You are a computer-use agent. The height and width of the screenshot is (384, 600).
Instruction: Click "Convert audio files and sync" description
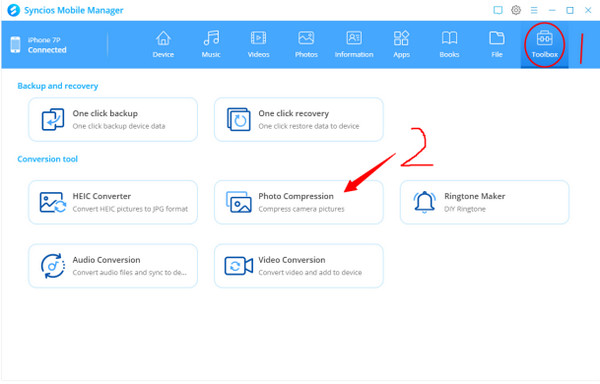click(130, 273)
